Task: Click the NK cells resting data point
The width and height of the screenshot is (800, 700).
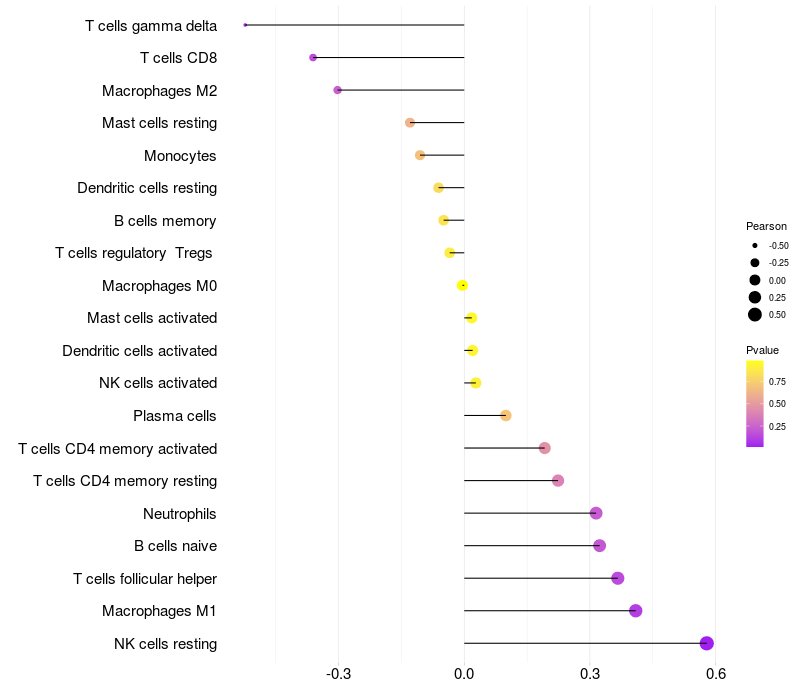Action: tap(707, 643)
